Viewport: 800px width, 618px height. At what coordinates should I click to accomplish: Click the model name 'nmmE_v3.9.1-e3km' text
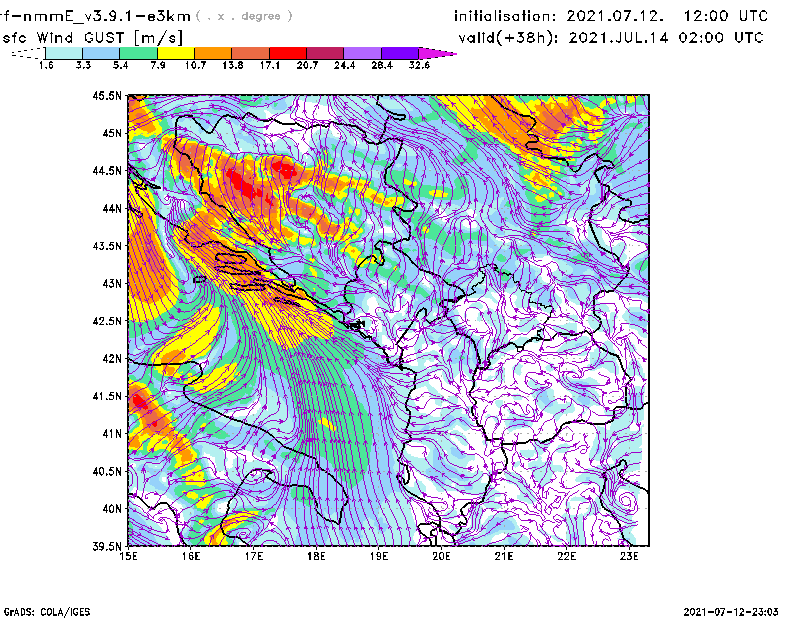tap(107, 16)
